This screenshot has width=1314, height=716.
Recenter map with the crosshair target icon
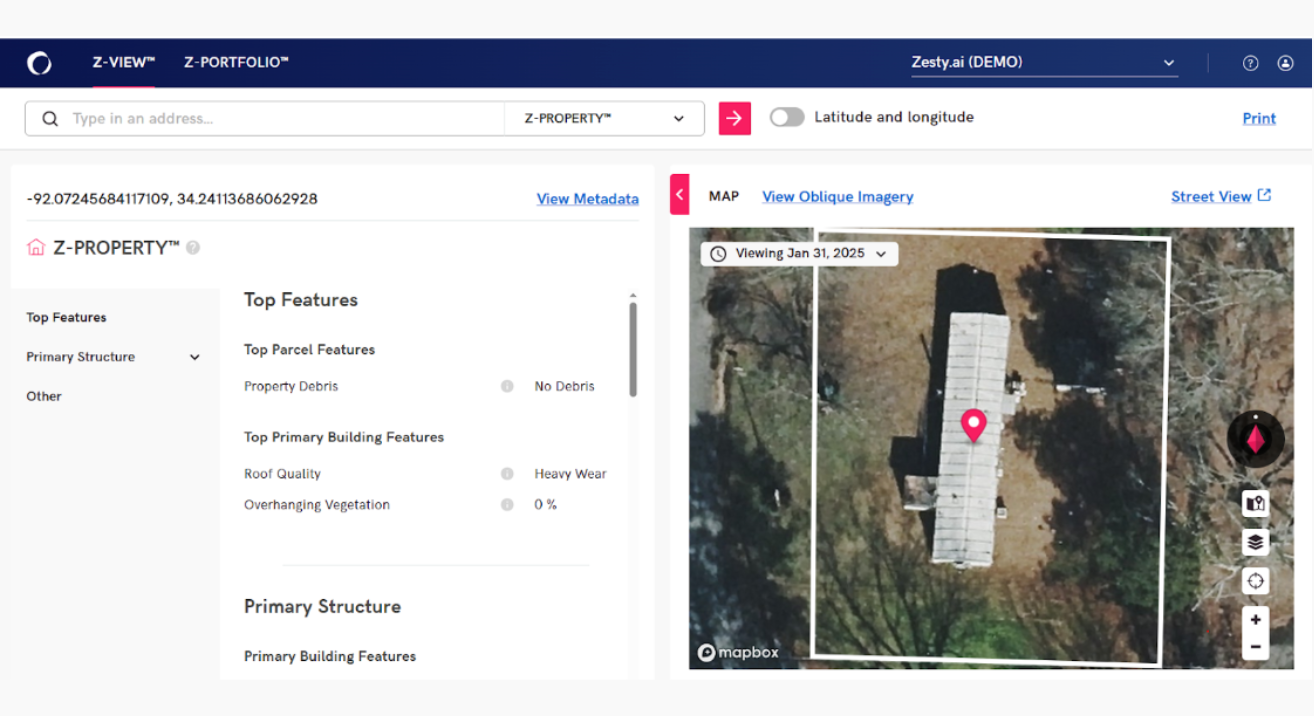click(x=1256, y=581)
